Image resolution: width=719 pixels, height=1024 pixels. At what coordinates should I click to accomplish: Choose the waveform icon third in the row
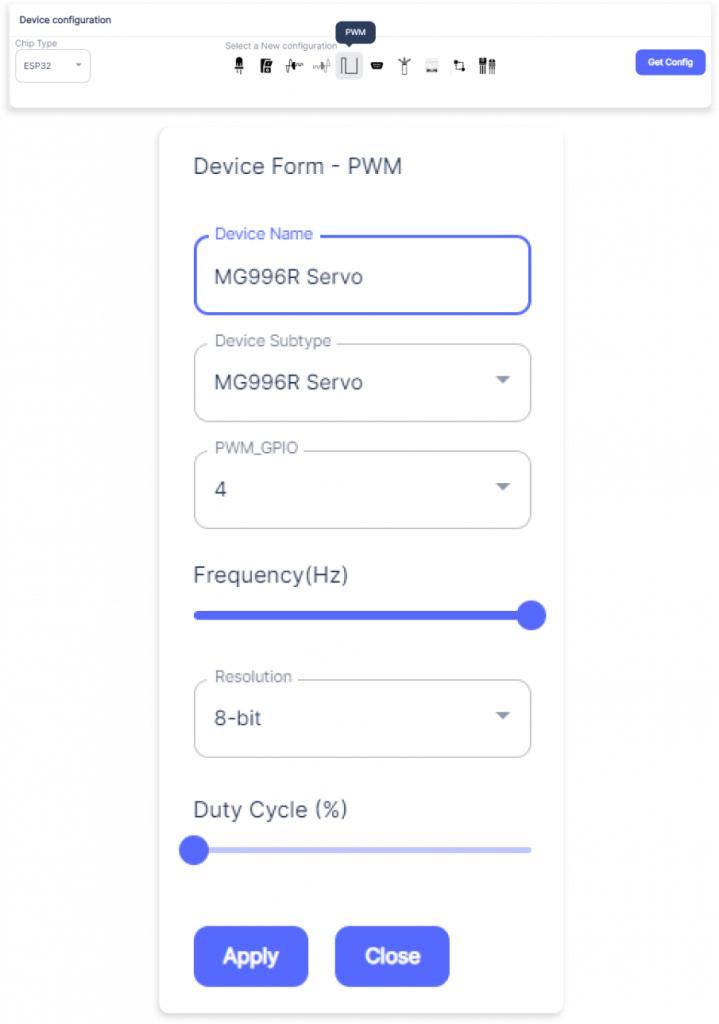(294, 66)
